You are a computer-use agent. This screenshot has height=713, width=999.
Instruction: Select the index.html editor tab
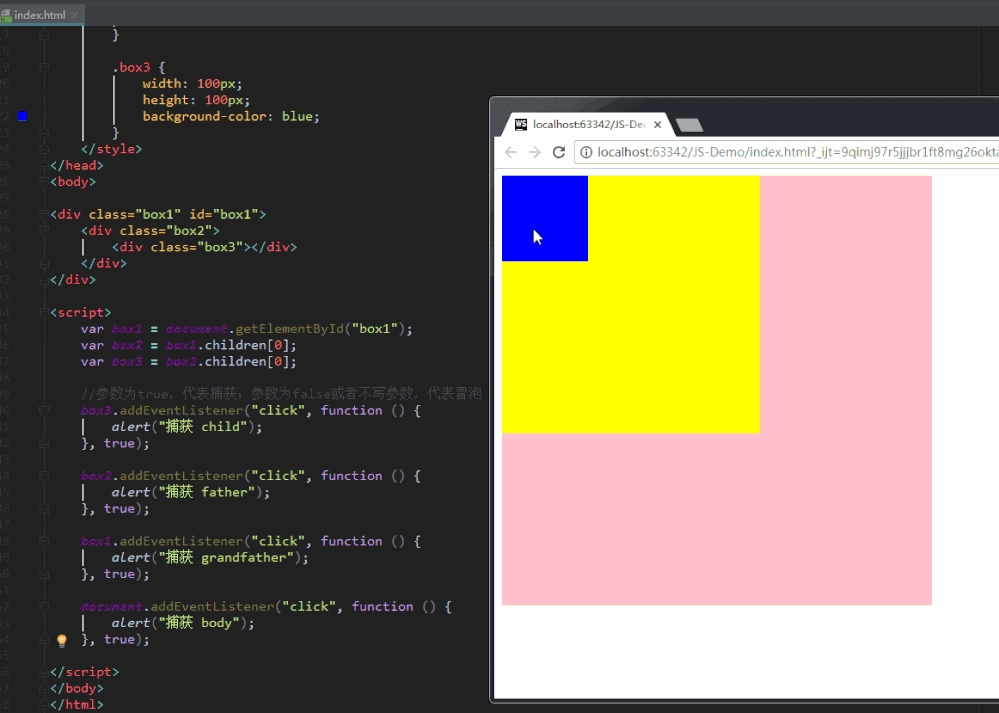(38, 15)
